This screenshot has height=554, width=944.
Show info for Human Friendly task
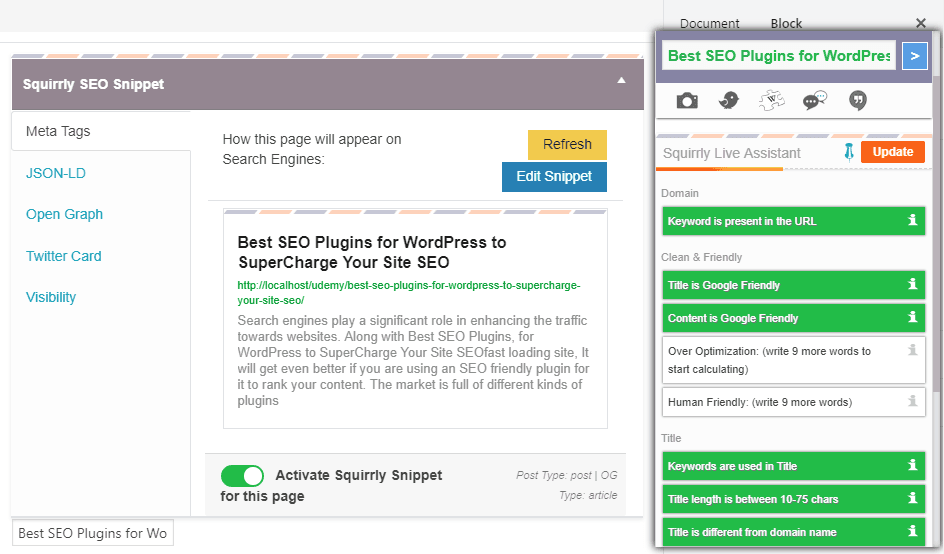[913, 401]
